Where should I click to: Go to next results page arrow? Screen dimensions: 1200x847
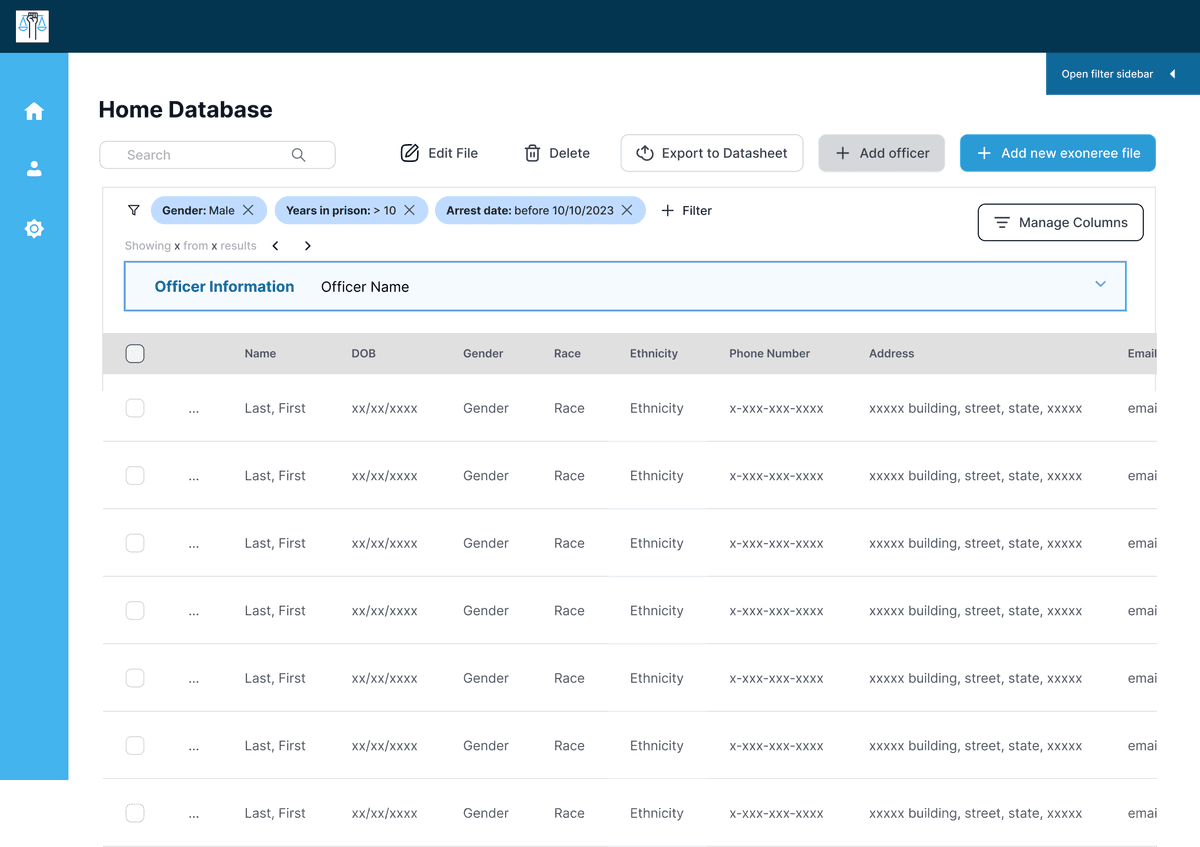[308, 246]
